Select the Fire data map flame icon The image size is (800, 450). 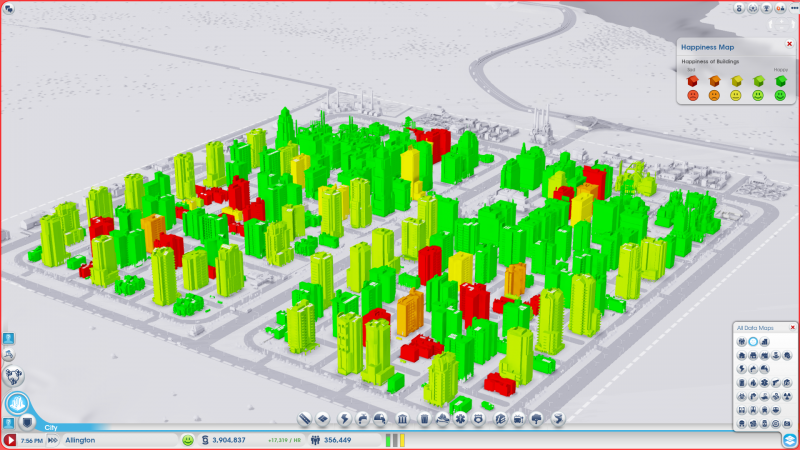coord(753,383)
